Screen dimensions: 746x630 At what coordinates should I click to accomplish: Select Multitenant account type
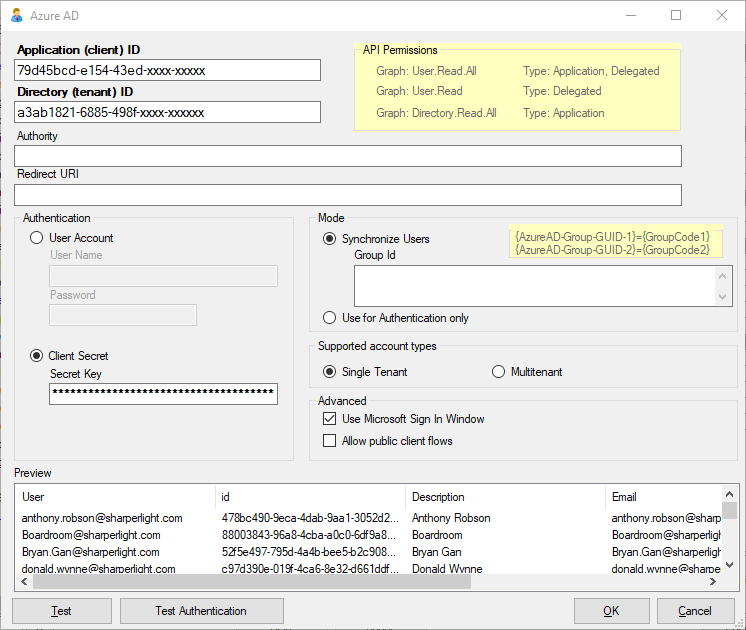(x=498, y=372)
